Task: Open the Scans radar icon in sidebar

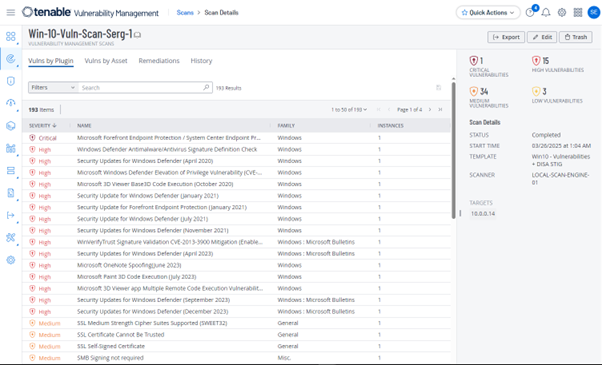Action: pos(11,59)
